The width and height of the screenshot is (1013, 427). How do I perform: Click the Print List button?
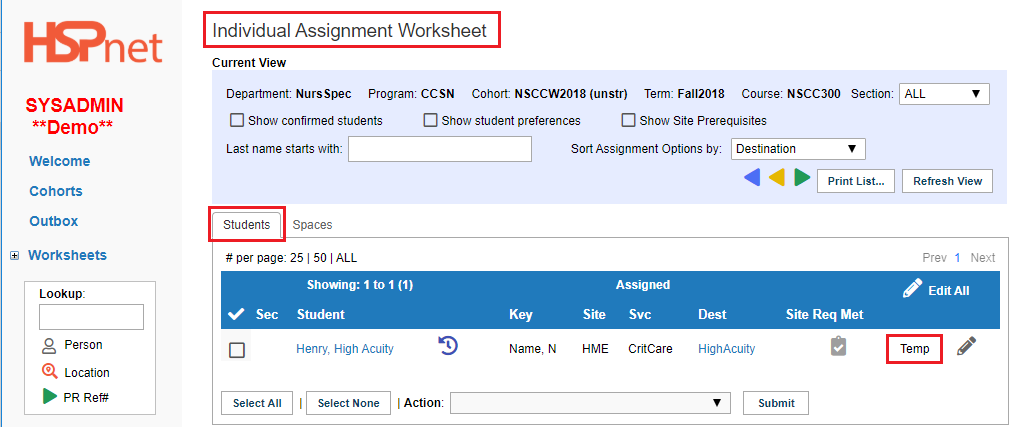pyautogui.click(x=856, y=181)
